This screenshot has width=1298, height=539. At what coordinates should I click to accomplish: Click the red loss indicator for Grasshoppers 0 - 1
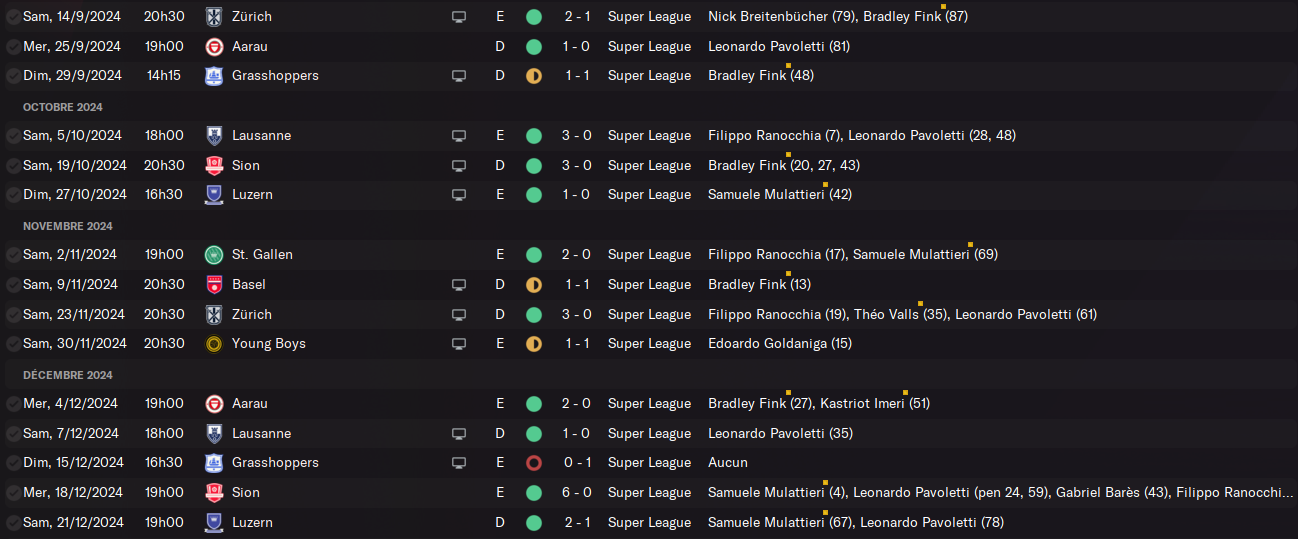[x=534, y=463]
